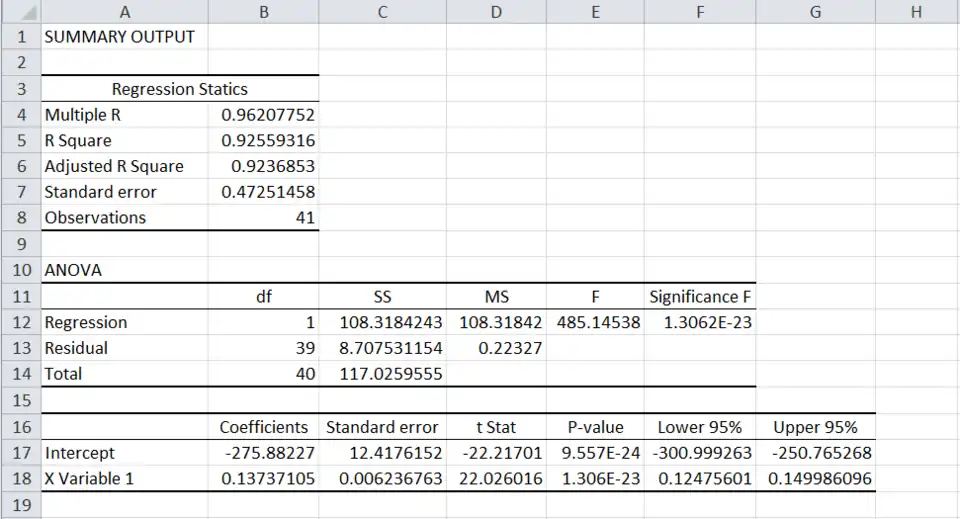This screenshot has height=519, width=960.
Task: Select the R Square value cell
Action: pos(264,141)
